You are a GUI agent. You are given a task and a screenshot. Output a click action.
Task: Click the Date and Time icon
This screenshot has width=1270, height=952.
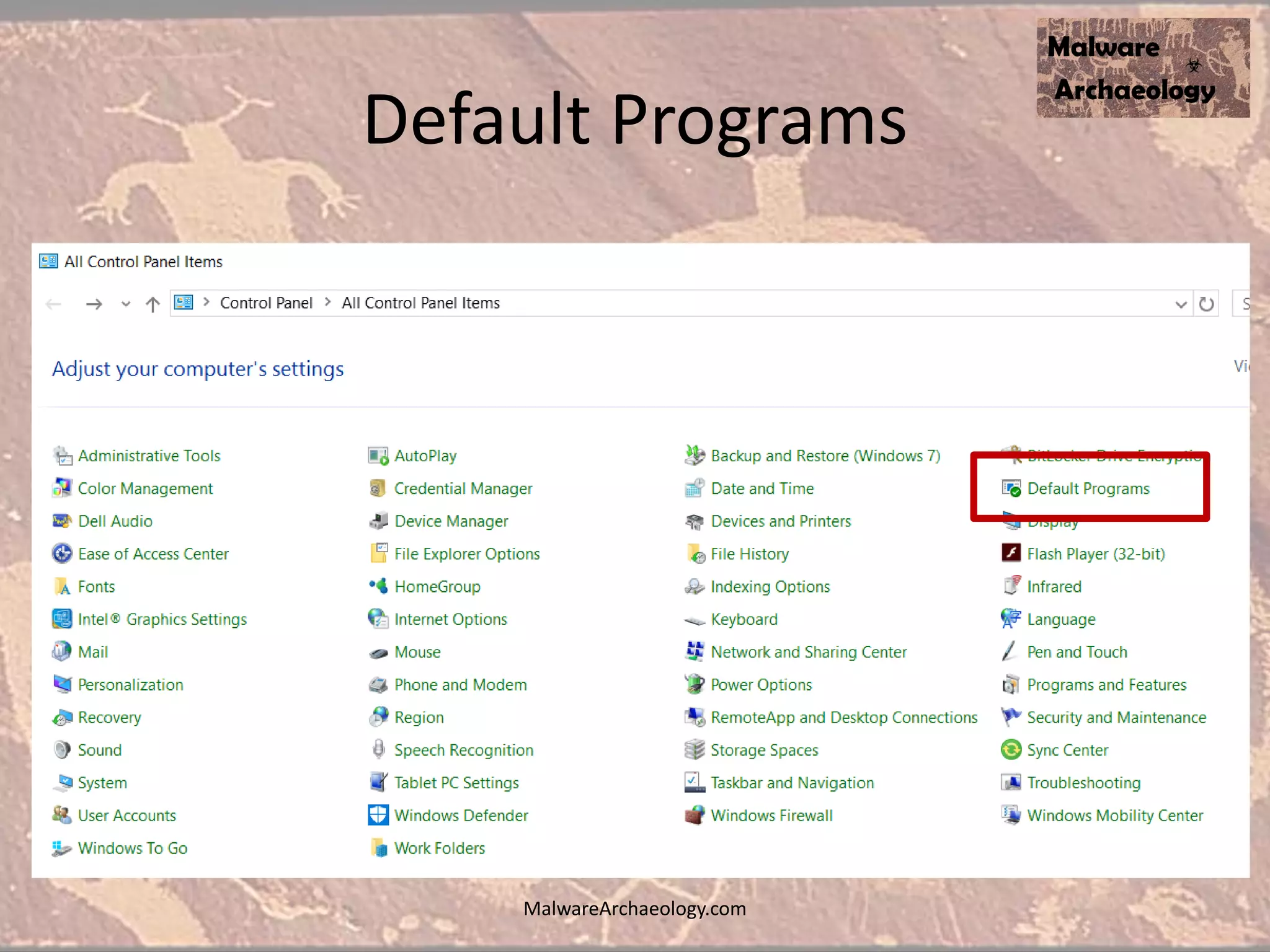tap(695, 488)
